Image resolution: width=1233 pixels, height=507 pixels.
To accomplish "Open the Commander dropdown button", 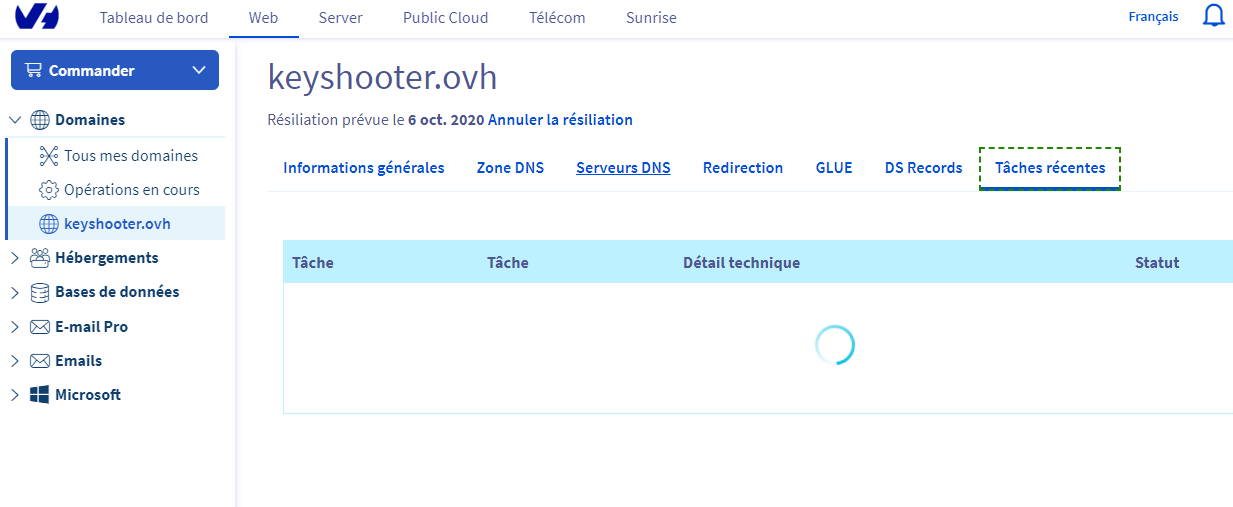I will 114,70.
